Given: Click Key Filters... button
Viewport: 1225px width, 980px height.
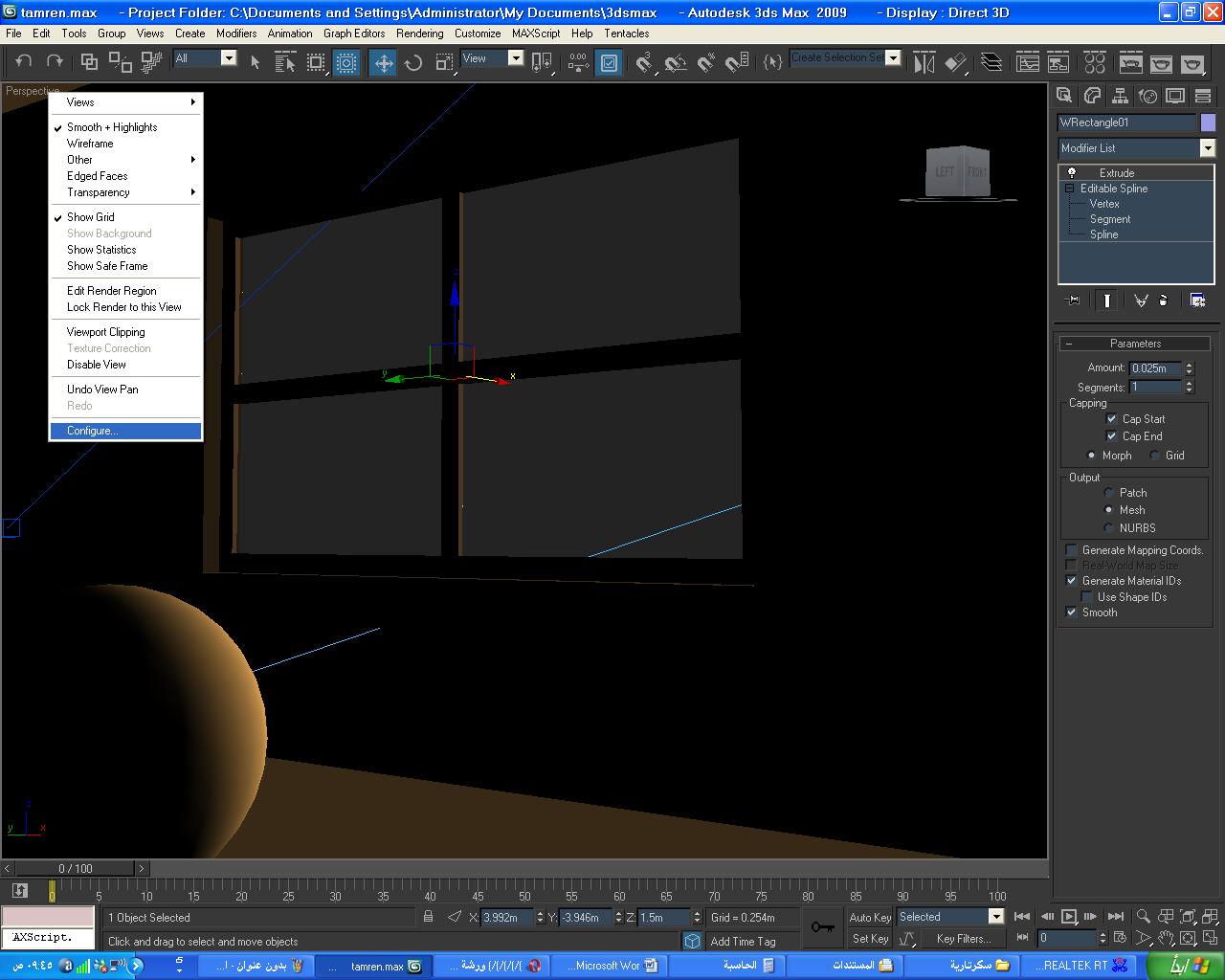Looking at the screenshot, I should [964, 939].
